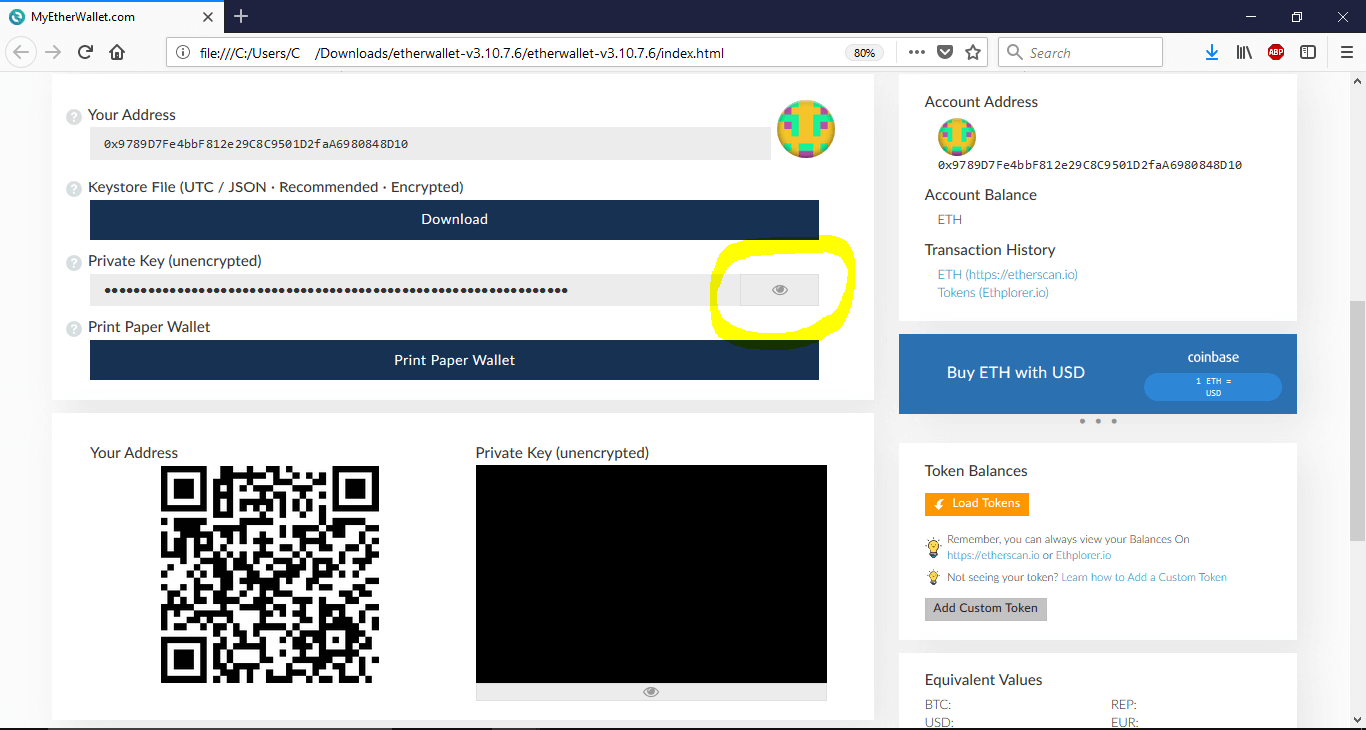Click Buy ETH with USD coinbase banner
This screenshot has height=730, width=1366.
(1098, 374)
